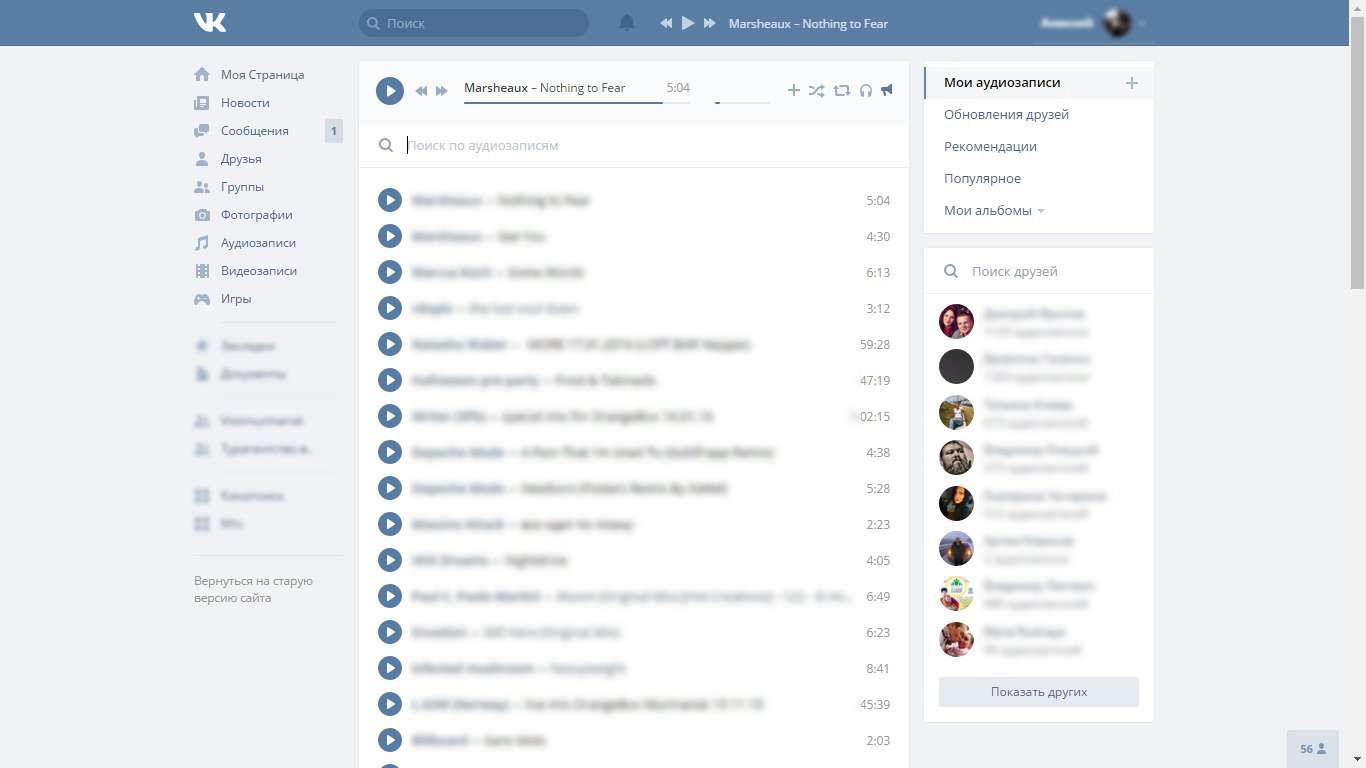Click Вернуться на старую версию сайта
Image resolution: width=1366 pixels, height=768 pixels.
(253, 589)
